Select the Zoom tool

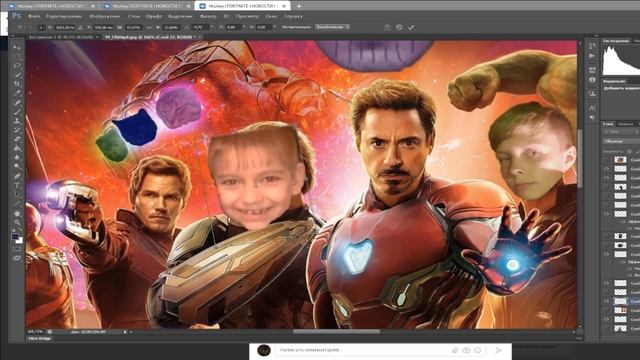tap(17, 222)
